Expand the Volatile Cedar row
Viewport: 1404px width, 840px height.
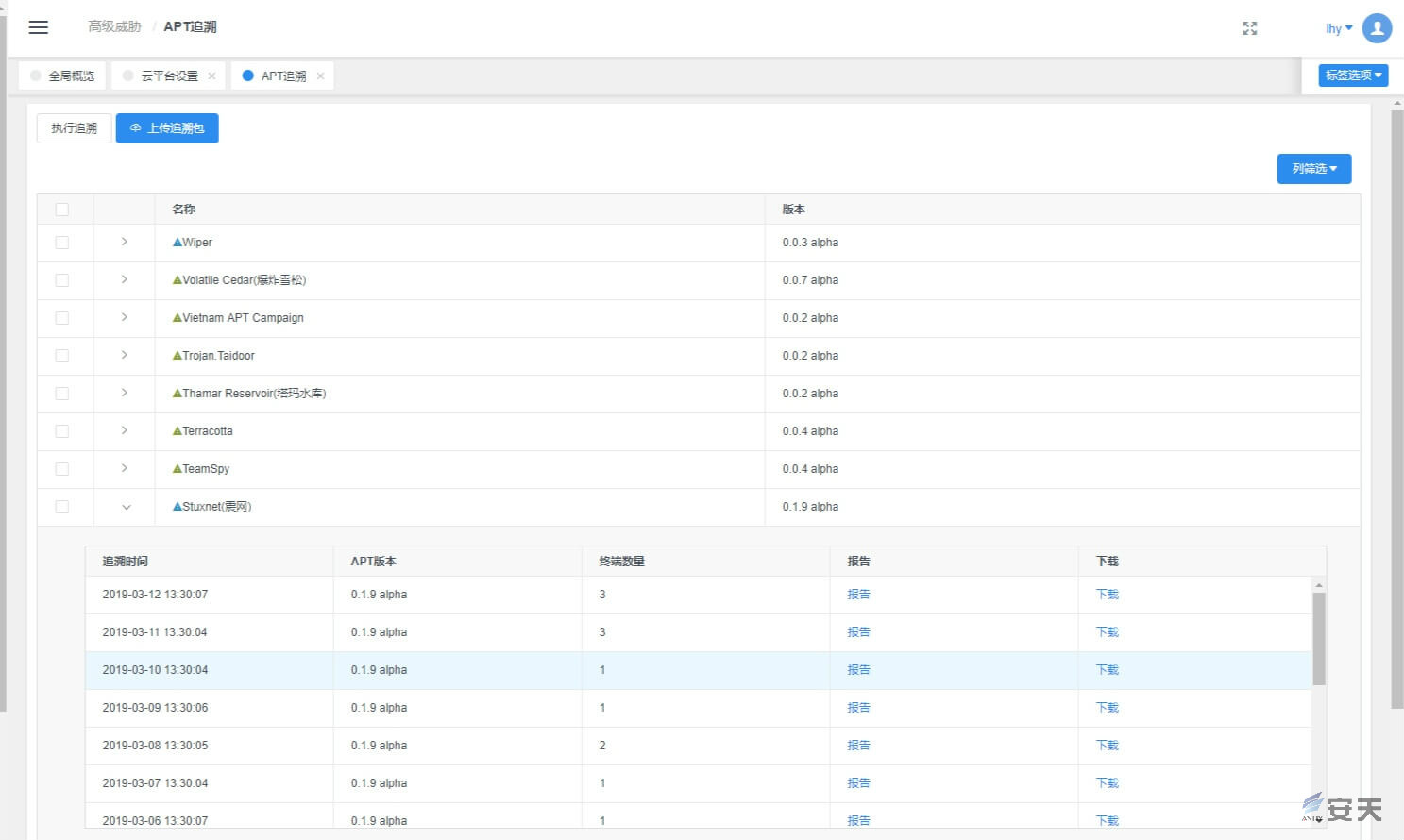click(x=125, y=280)
